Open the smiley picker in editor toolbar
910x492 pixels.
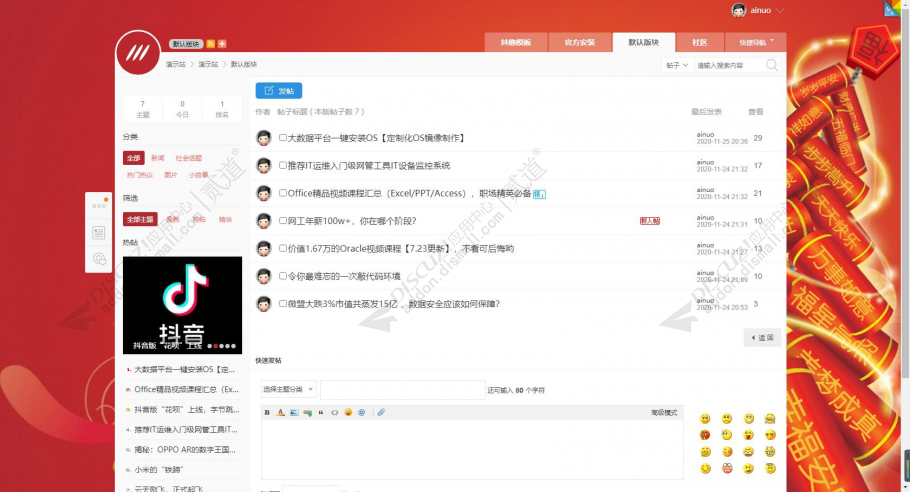pos(348,413)
